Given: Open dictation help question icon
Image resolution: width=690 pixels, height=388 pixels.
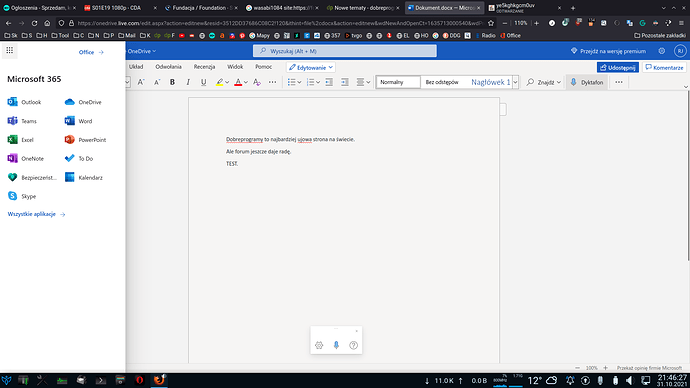Looking at the screenshot, I should coord(353,345).
